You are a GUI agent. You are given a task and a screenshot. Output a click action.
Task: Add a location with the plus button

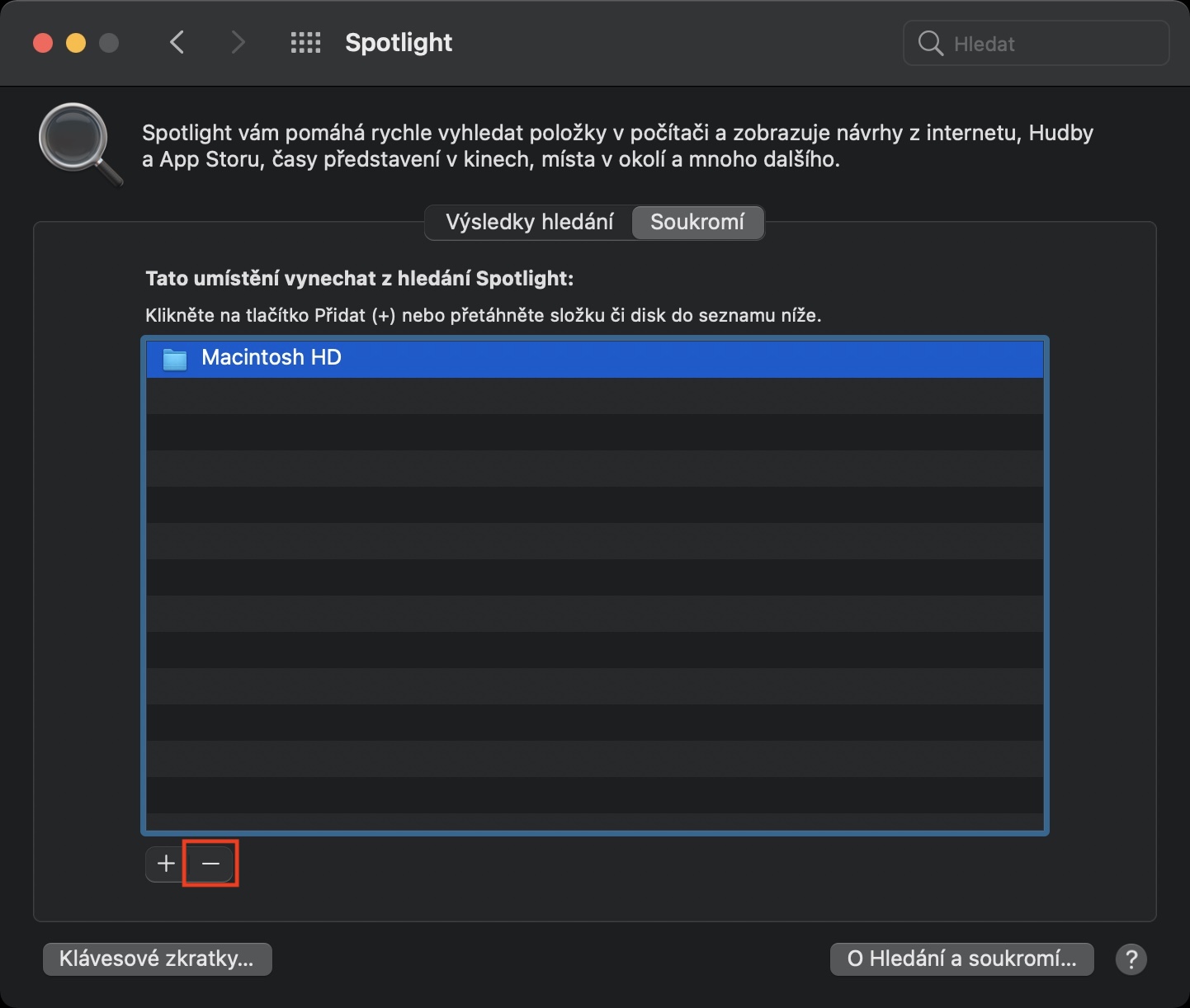pyautogui.click(x=166, y=864)
